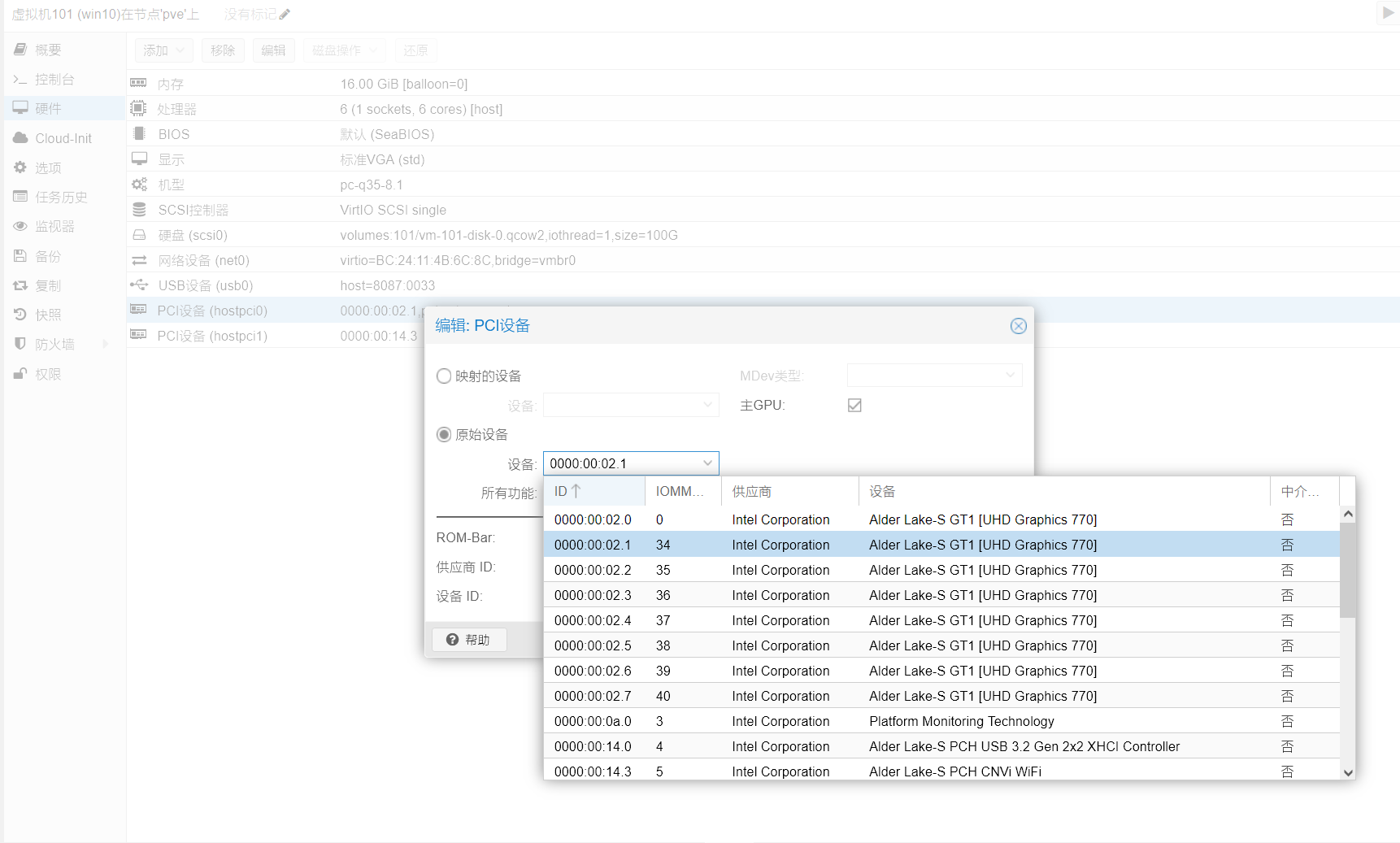Close the PCI device edit dialog
The width and height of the screenshot is (1400, 843).
coord(1018,326)
